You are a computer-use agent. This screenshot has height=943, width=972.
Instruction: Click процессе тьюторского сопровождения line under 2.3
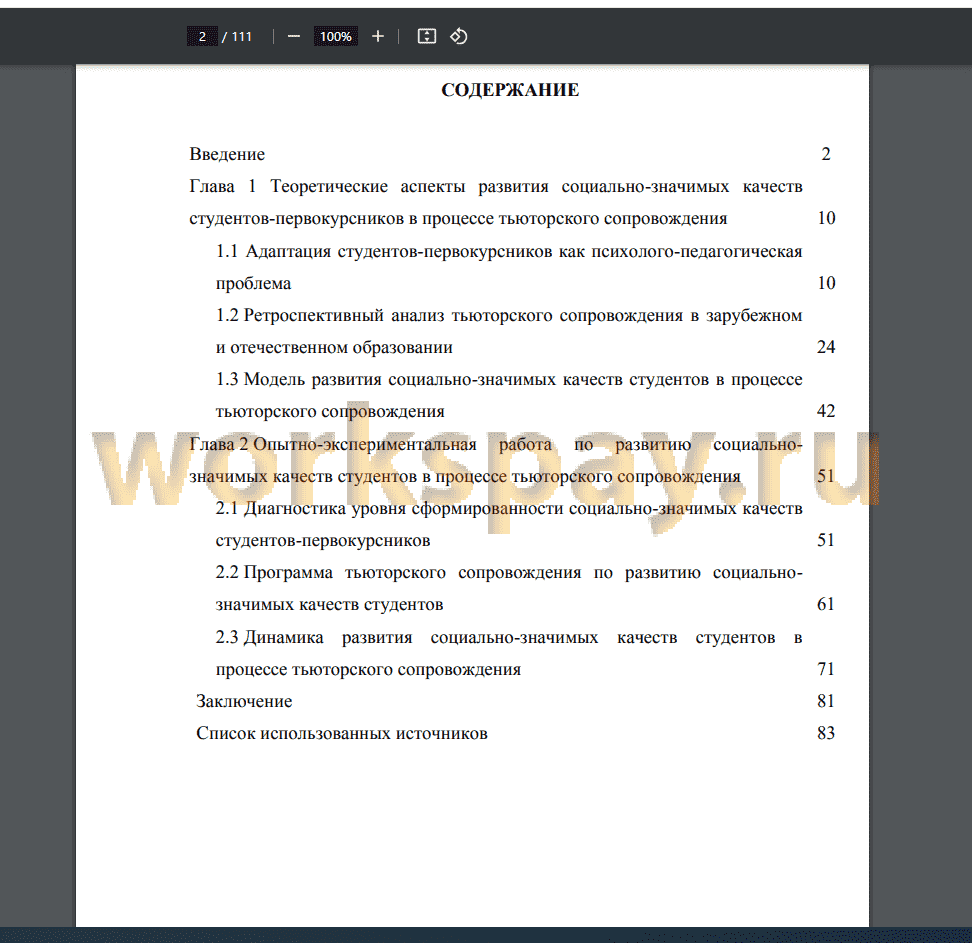(368, 670)
